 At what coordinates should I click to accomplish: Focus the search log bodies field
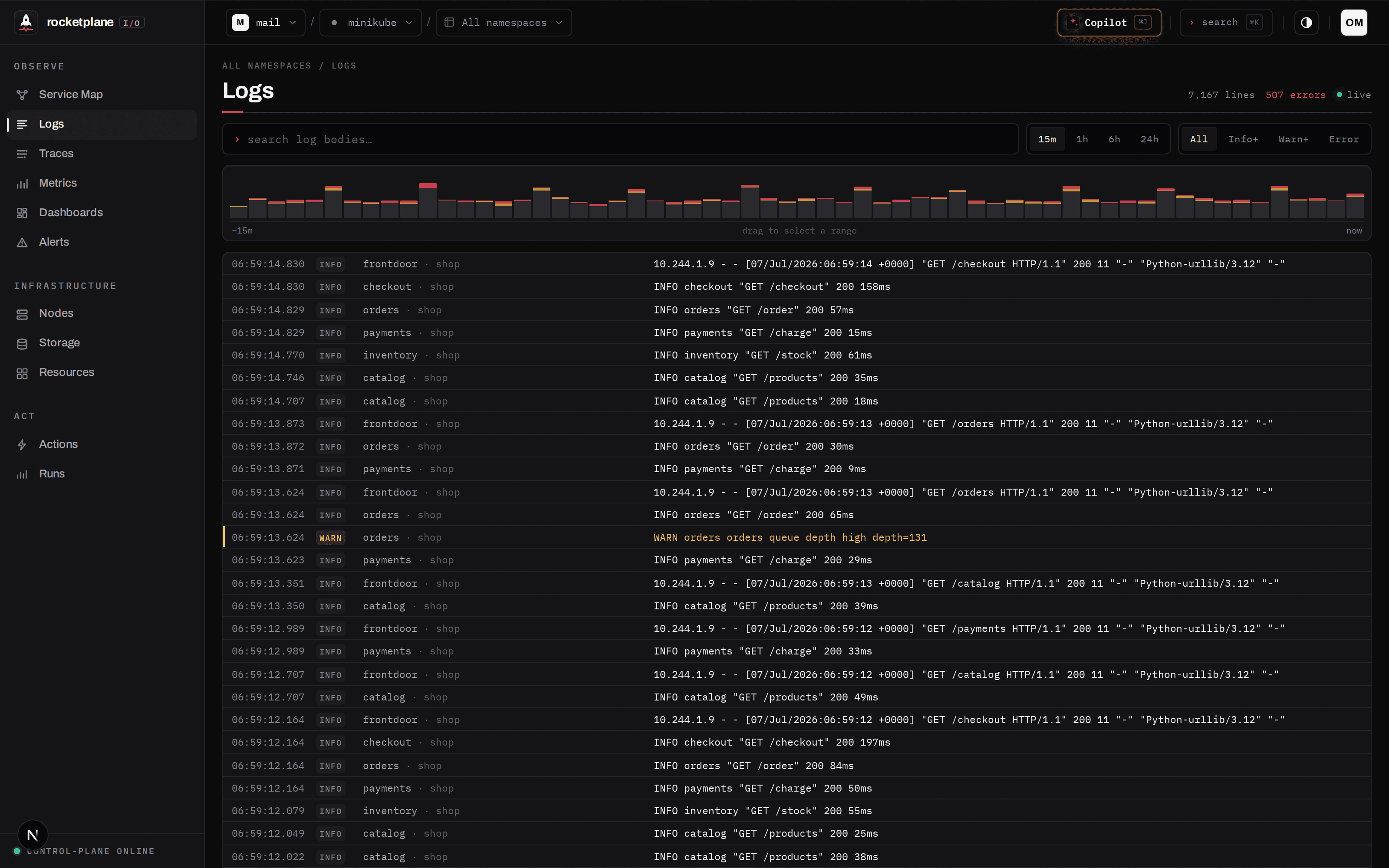click(x=620, y=139)
